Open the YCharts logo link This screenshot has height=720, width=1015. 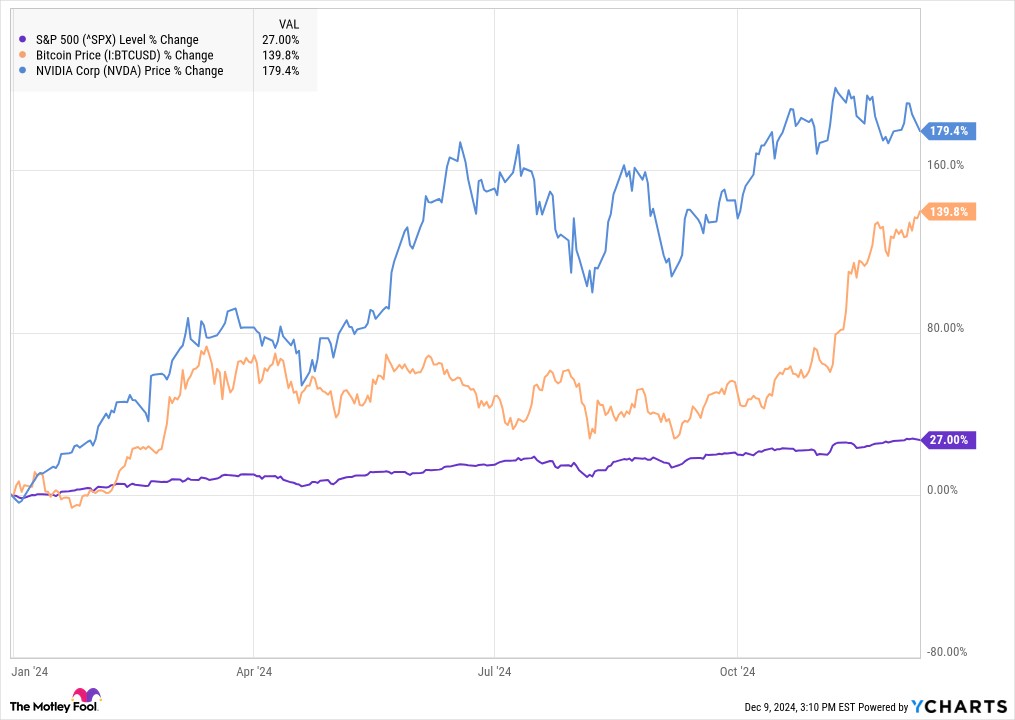coord(959,706)
